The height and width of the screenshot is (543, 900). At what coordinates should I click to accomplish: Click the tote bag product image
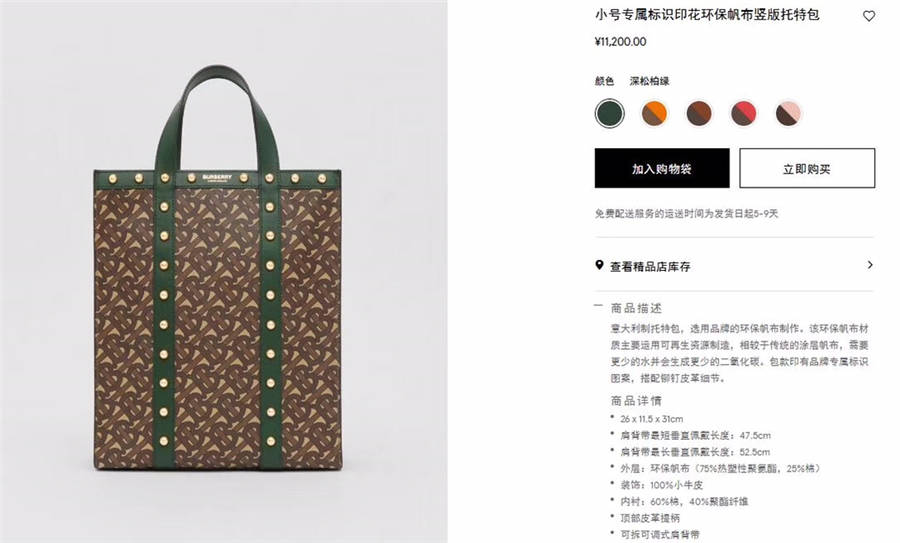tap(218, 269)
